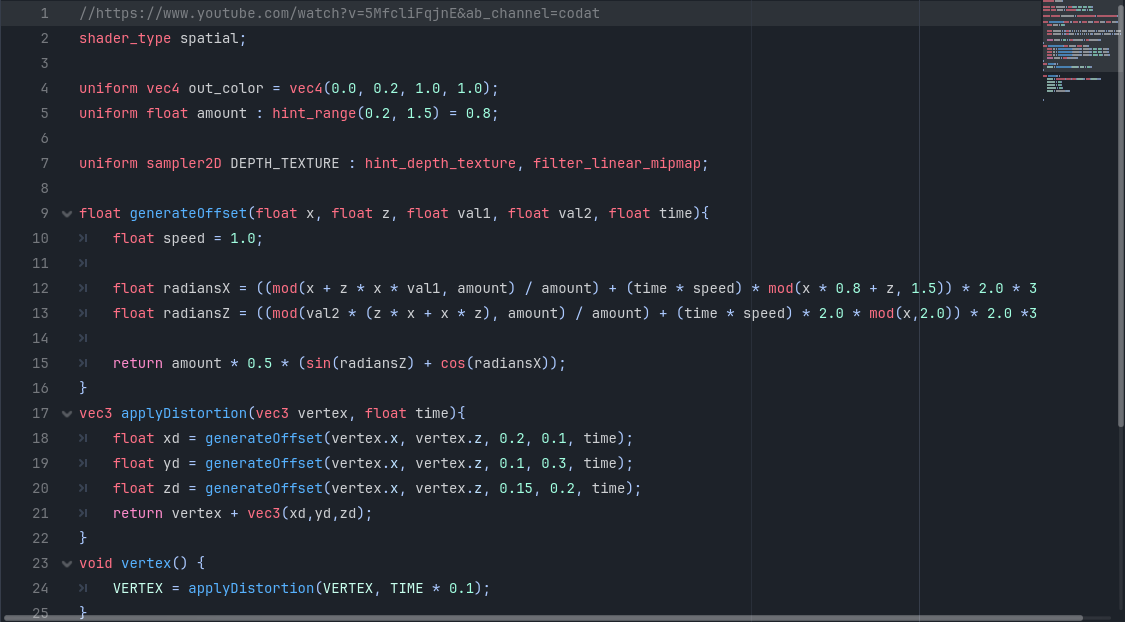Click the YouTube URL comment on line 1
Image resolution: width=1125 pixels, height=622 pixels.
point(340,14)
